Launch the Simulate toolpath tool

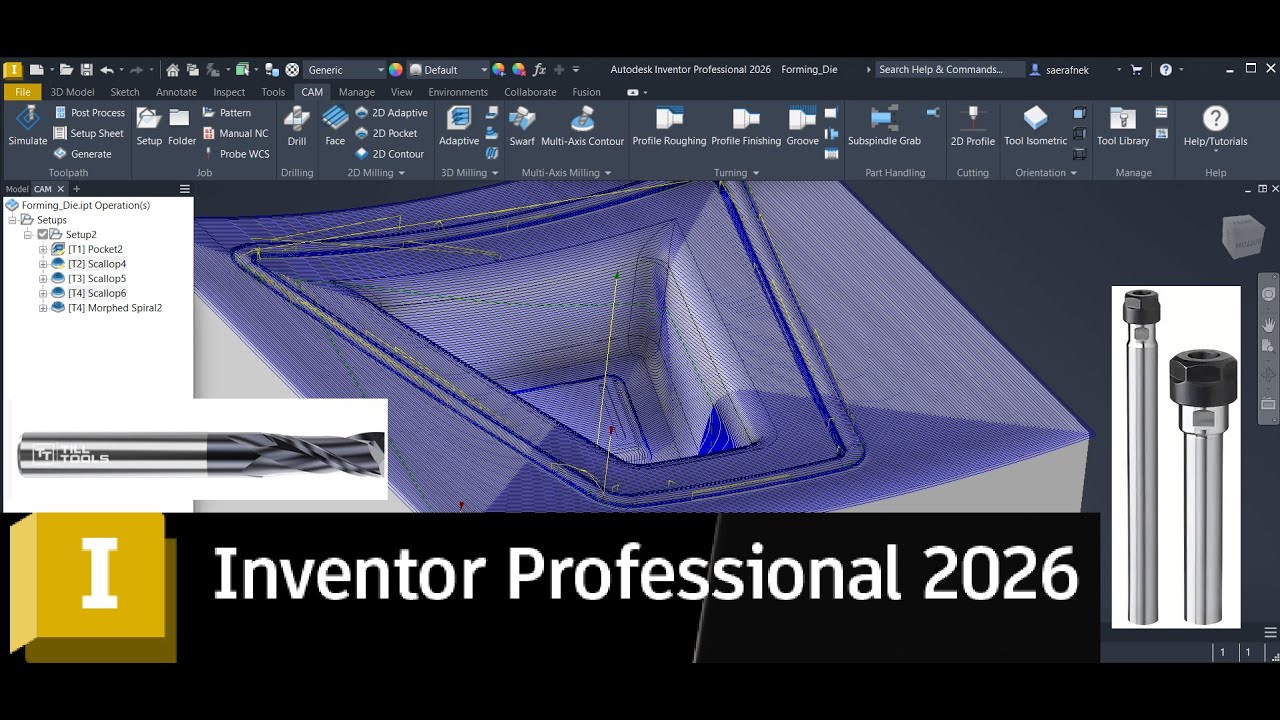coord(28,126)
